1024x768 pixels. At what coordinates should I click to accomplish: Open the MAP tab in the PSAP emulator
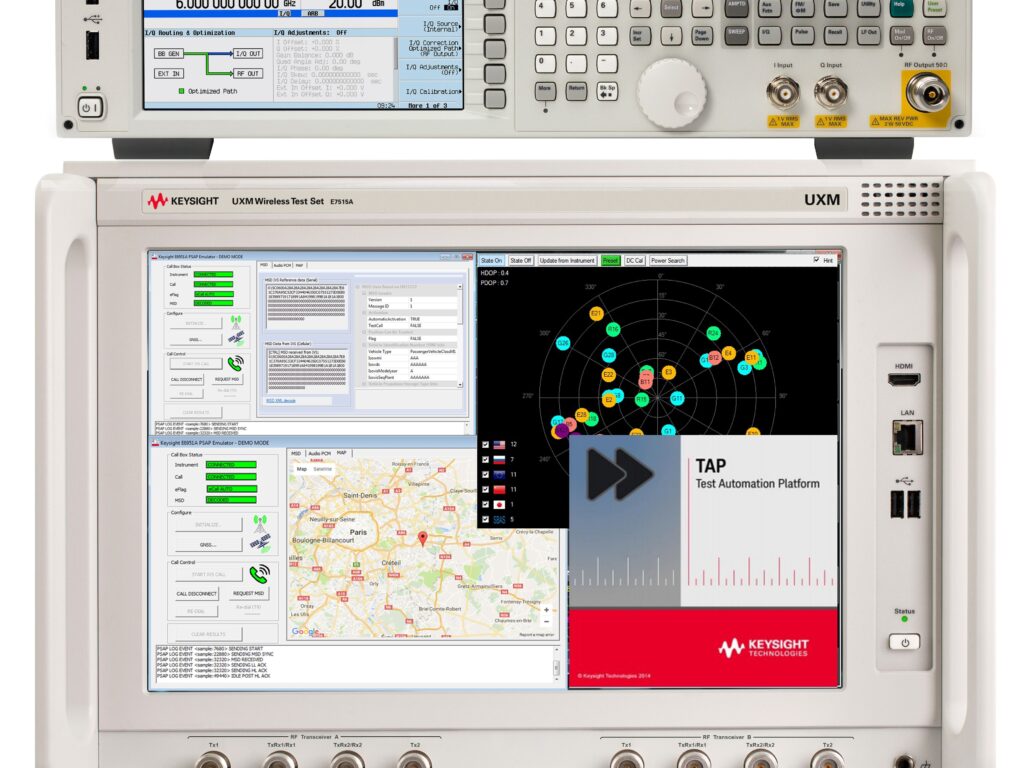point(340,452)
